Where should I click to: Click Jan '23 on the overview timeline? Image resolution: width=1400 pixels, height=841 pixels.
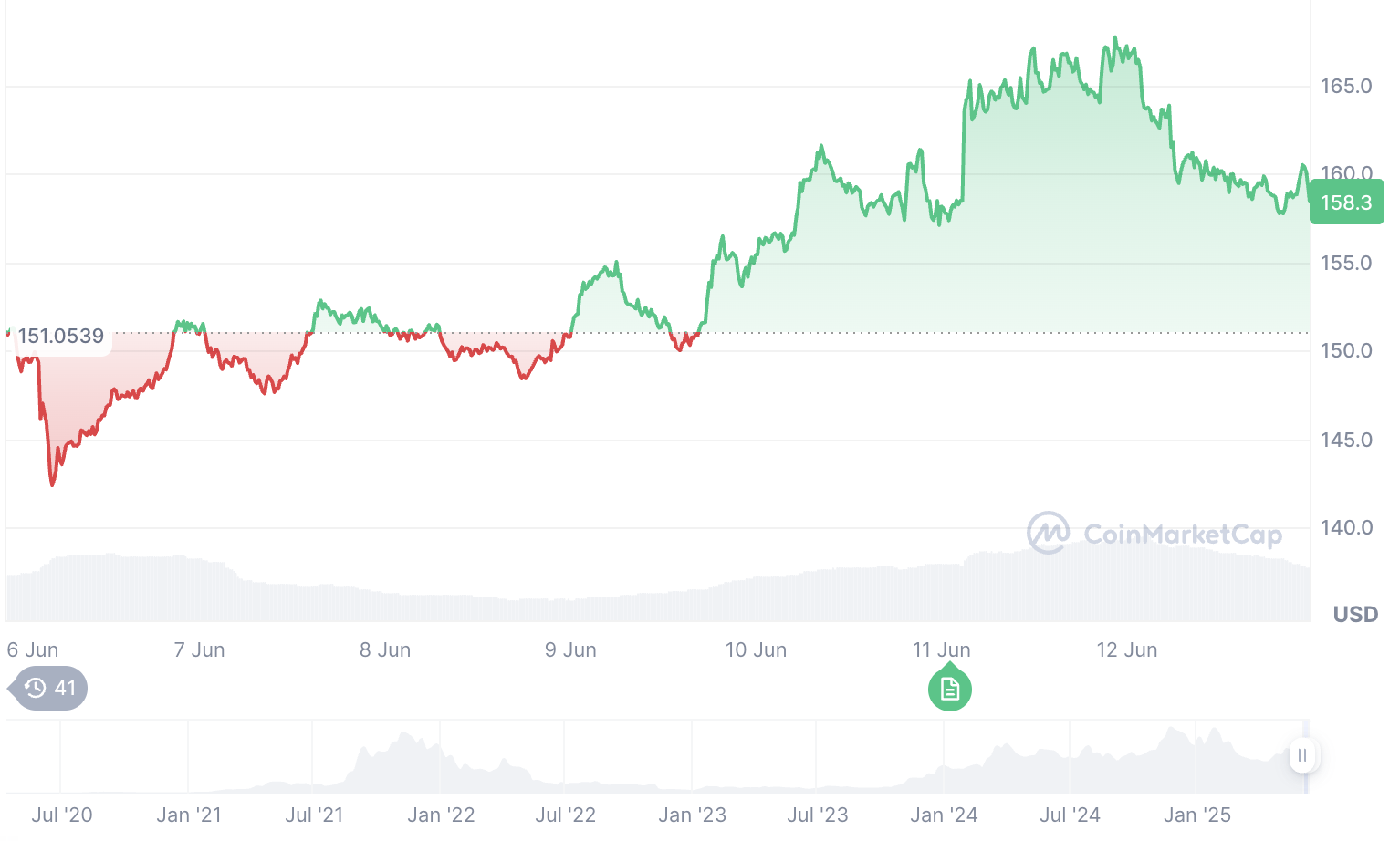click(692, 815)
